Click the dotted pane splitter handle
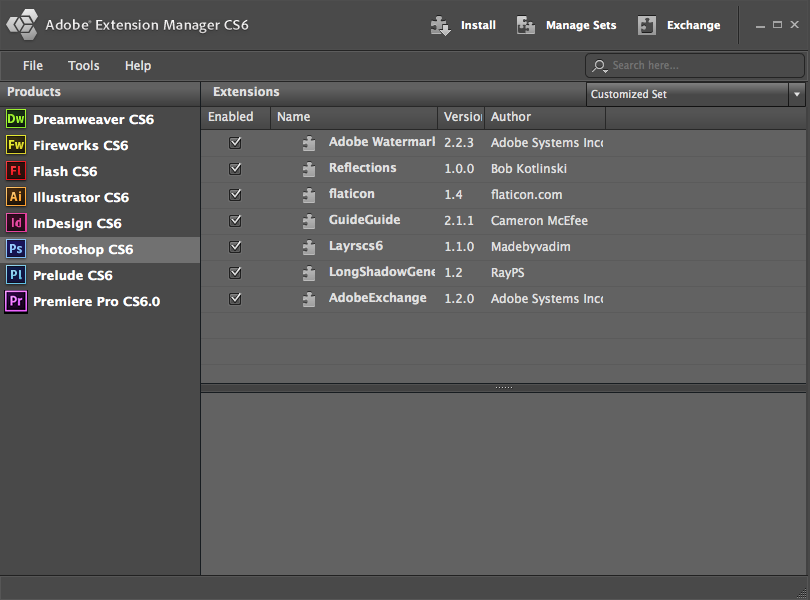 pos(504,387)
